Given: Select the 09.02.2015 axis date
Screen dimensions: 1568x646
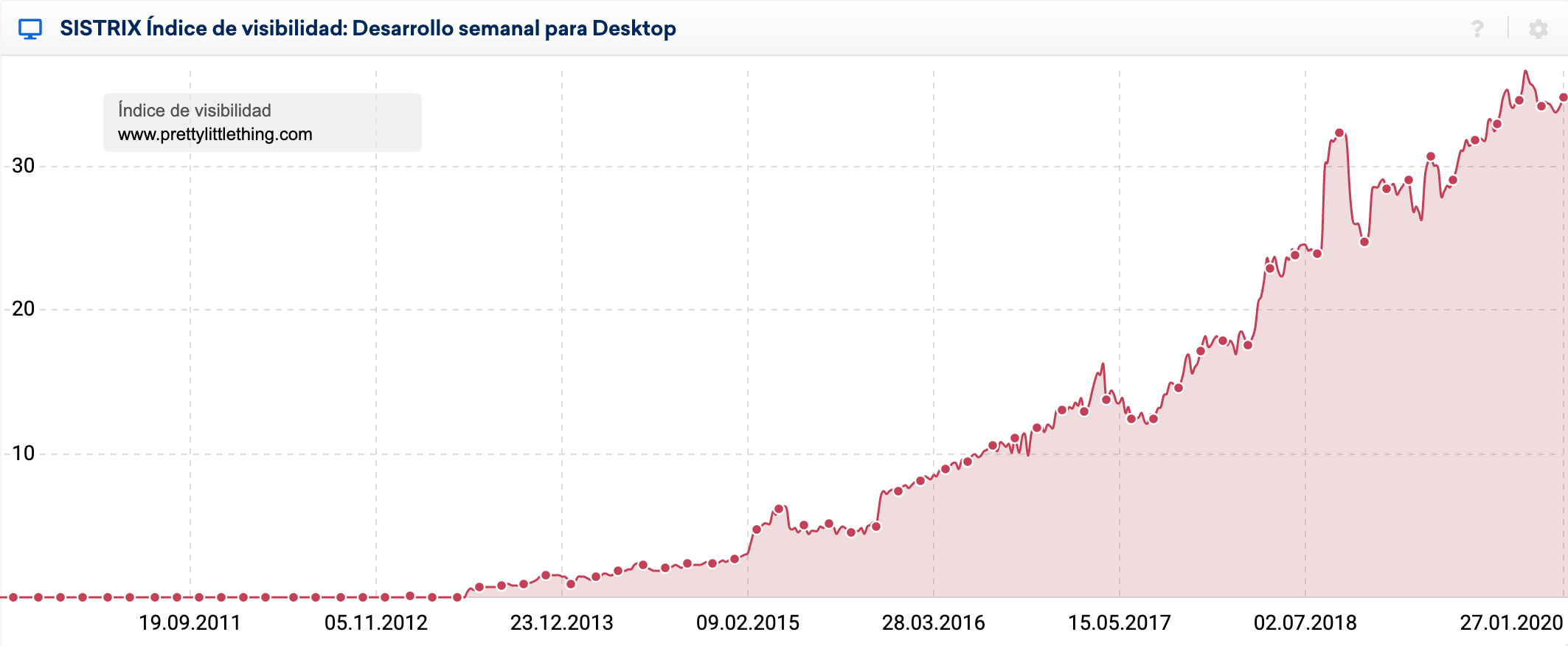Looking at the screenshot, I should pyautogui.click(x=748, y=623).
